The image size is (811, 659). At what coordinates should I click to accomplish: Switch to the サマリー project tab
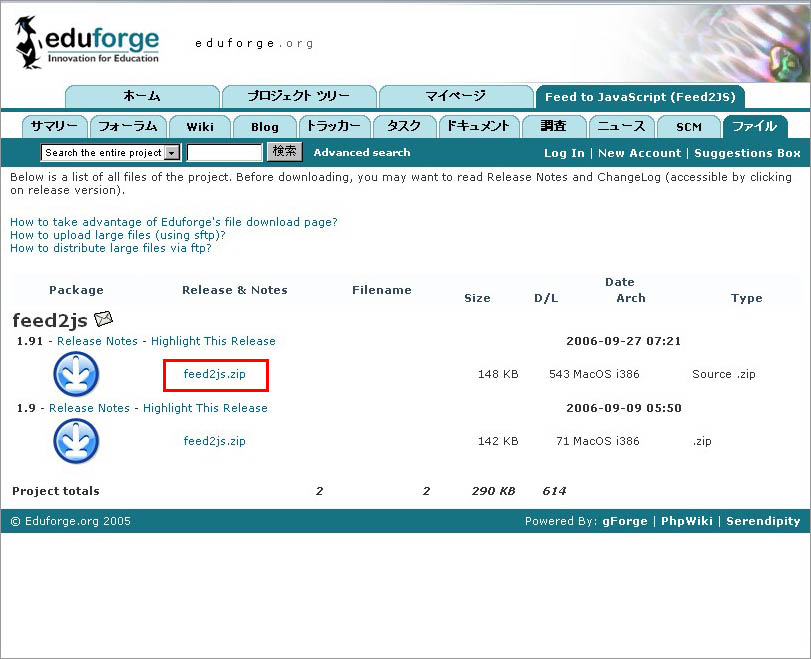pos(54,126)
